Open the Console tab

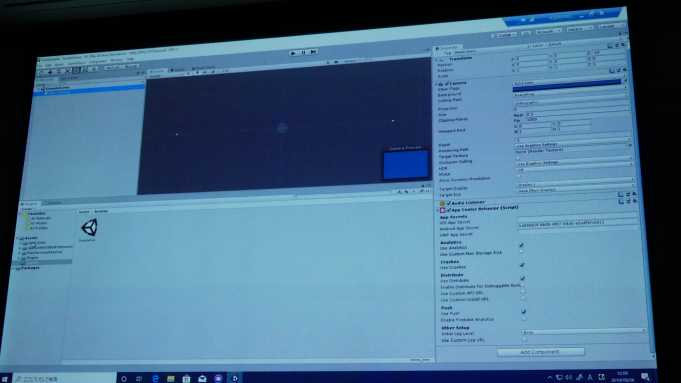[53, 203]
